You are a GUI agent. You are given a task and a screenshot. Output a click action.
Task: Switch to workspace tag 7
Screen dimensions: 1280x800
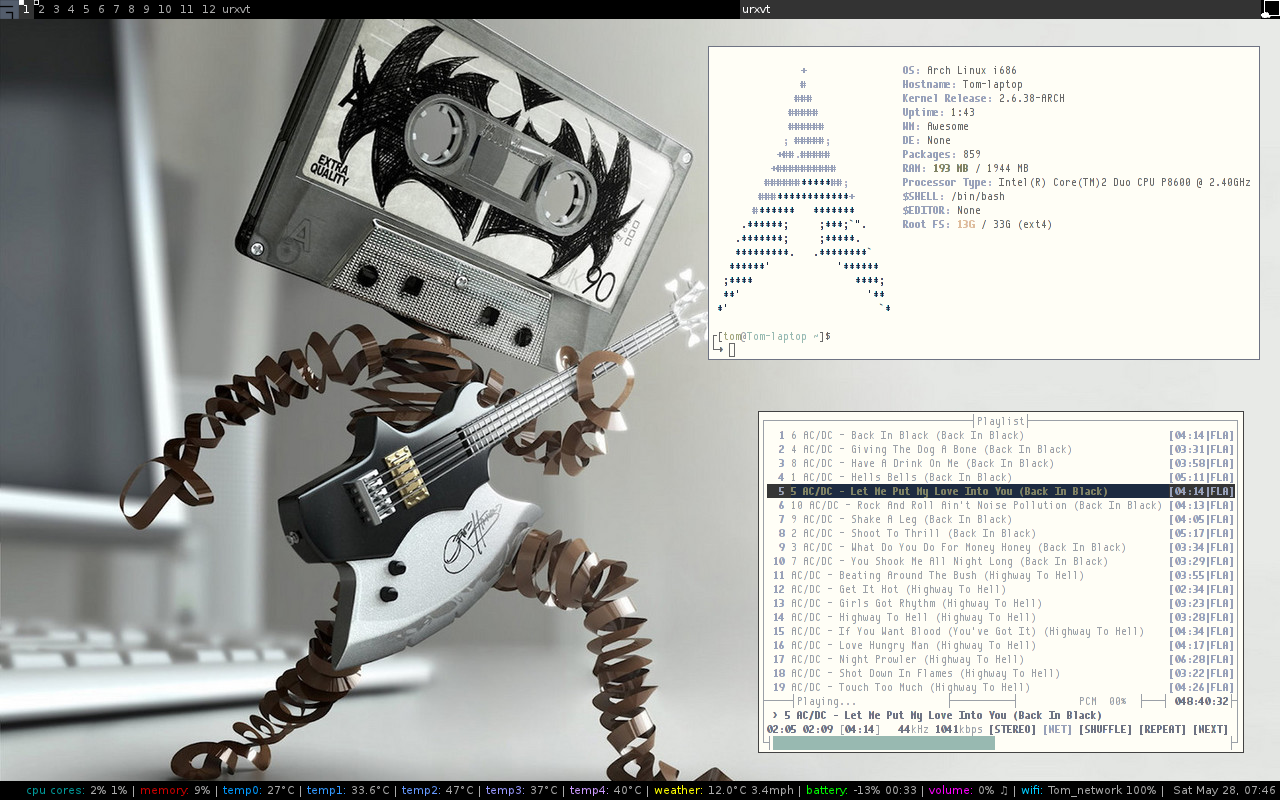pos(116,9)
